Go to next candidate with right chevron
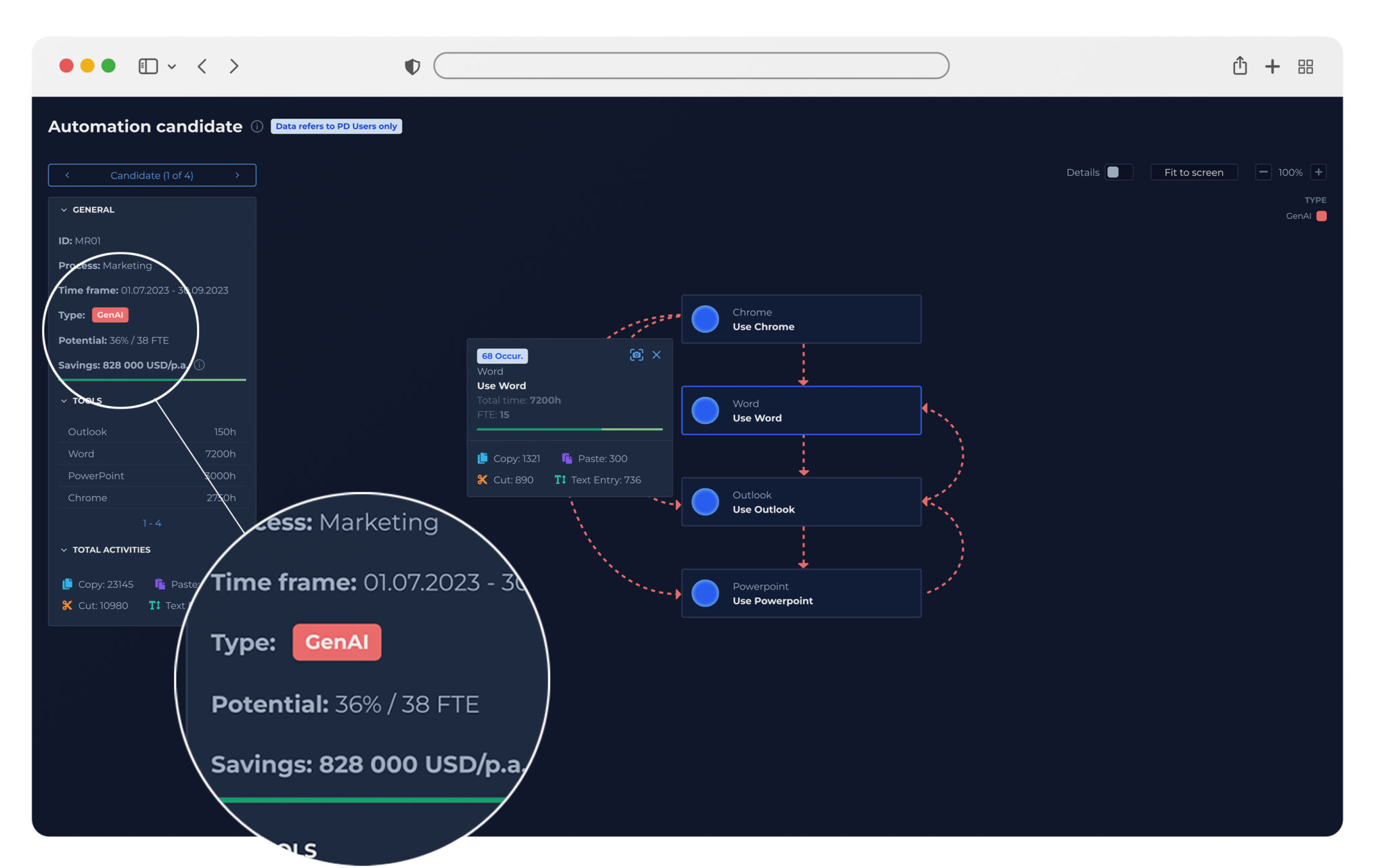 (238, 175)
